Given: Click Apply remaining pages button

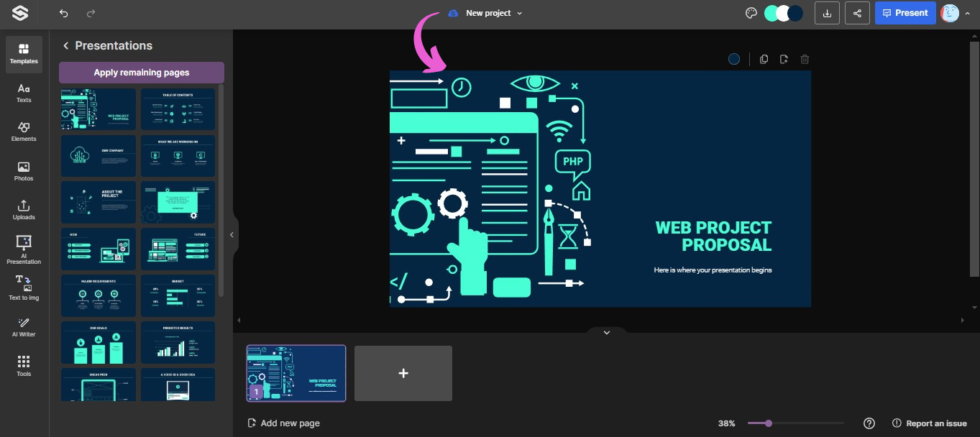Looking at the screenshot, I should point(141,72).
